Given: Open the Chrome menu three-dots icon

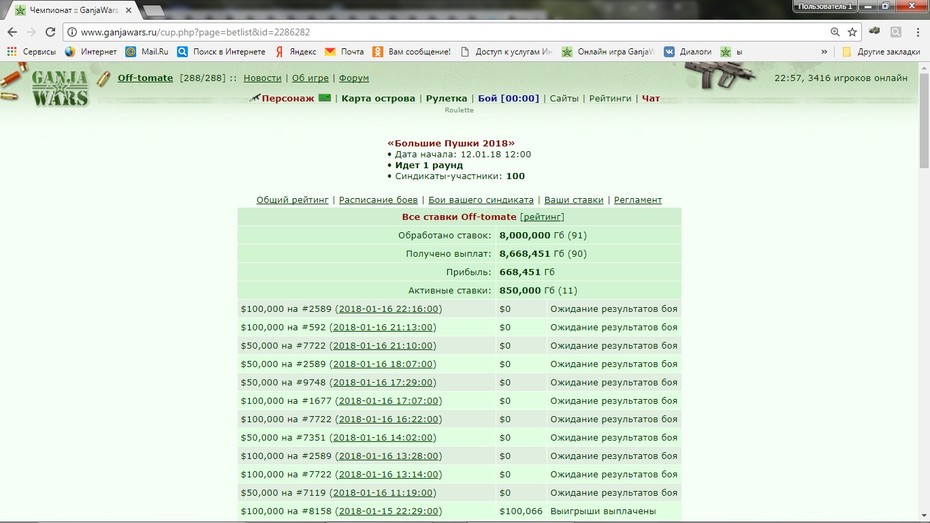Looking at the screenshot, I should (918, 32).
